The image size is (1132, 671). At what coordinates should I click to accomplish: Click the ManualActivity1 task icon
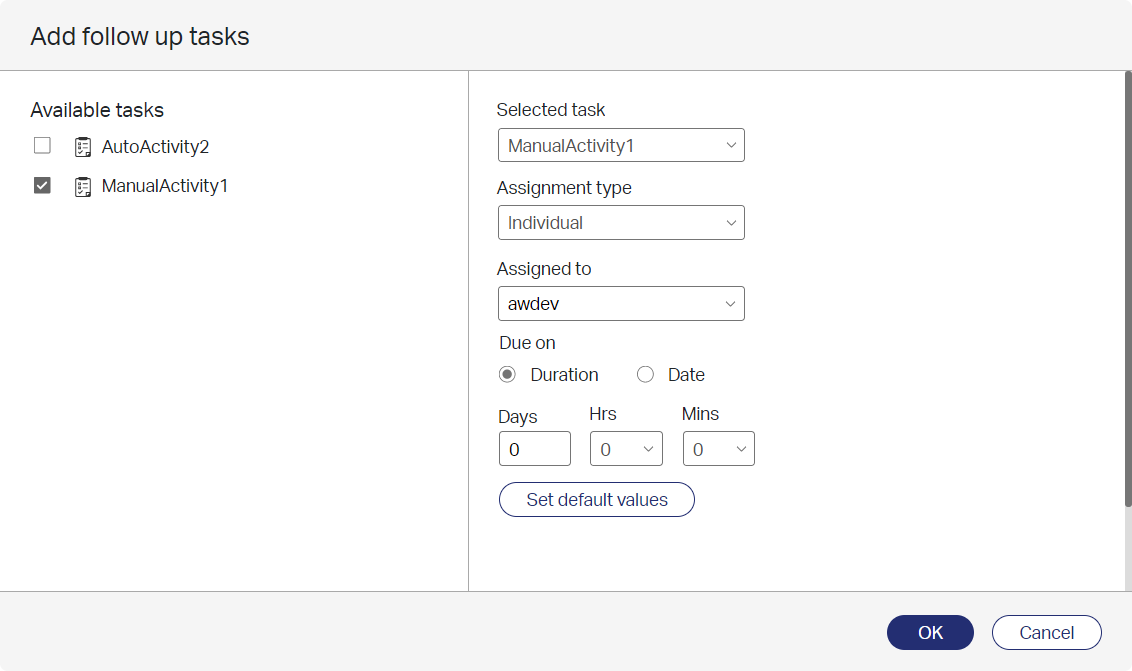pos(83,187)
